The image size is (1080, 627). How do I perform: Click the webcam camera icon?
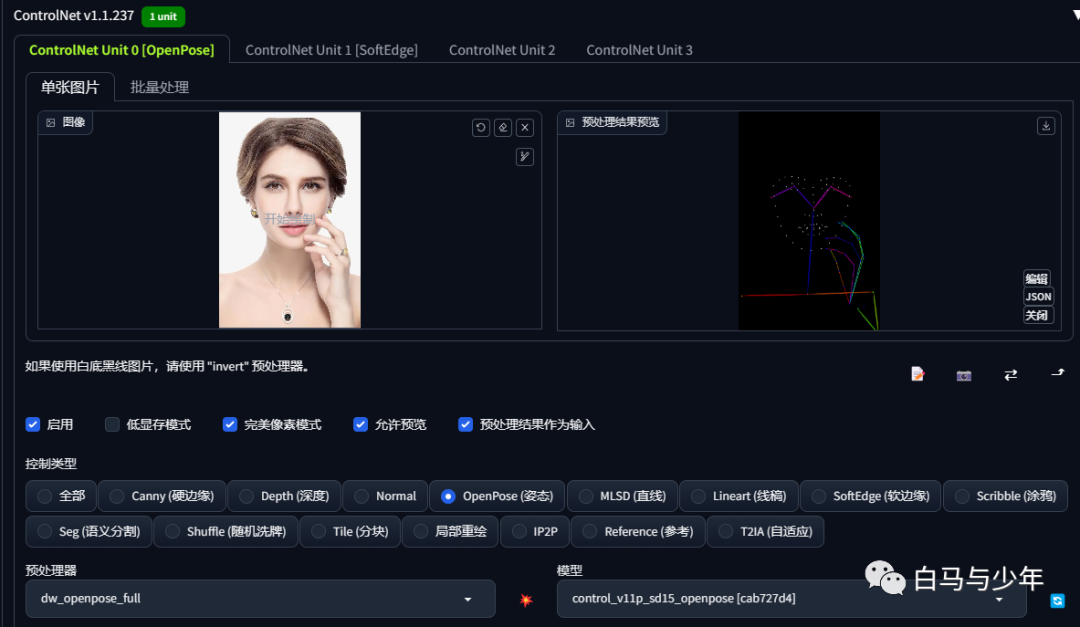click(964, 376)
